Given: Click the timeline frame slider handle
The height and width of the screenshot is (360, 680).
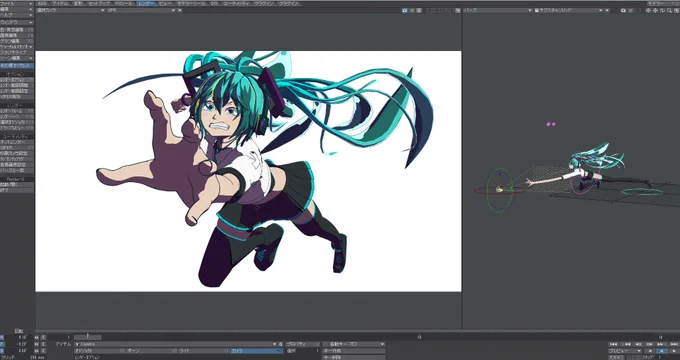Looking at the screenshot, I should 88,337.
